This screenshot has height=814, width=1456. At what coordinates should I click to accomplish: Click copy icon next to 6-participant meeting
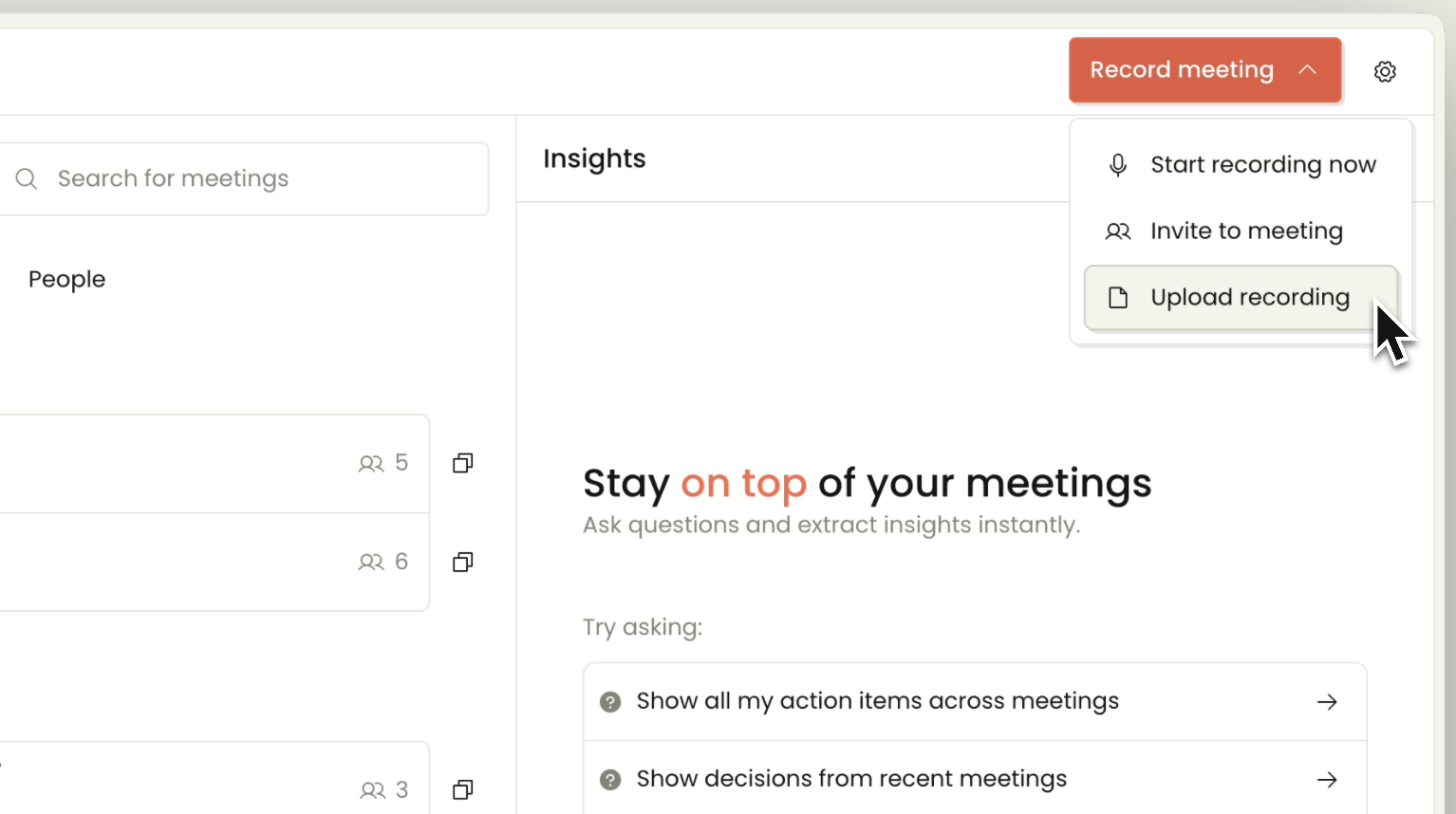click(x=463, y=562)
